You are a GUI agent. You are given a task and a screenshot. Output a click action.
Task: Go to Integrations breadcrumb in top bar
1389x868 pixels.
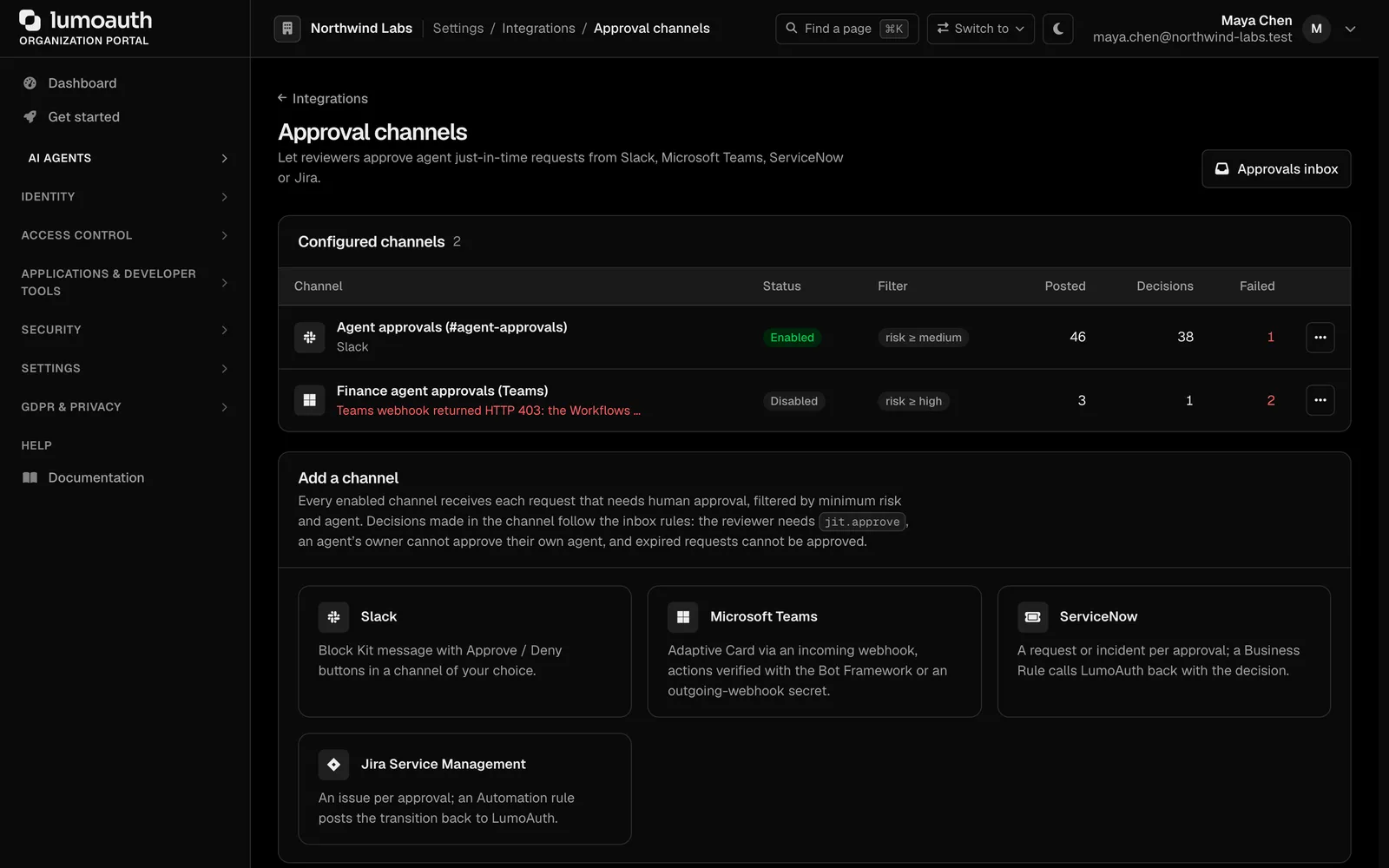pos(538,29)
